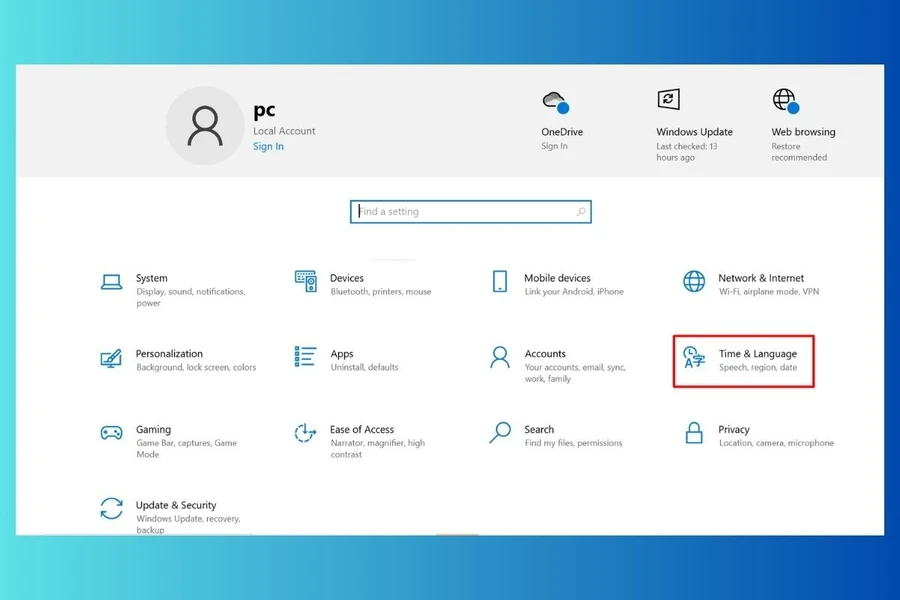Click 'Location, camera, microphone' description
This screenshot has width=900, height=600.
point(777,443)
